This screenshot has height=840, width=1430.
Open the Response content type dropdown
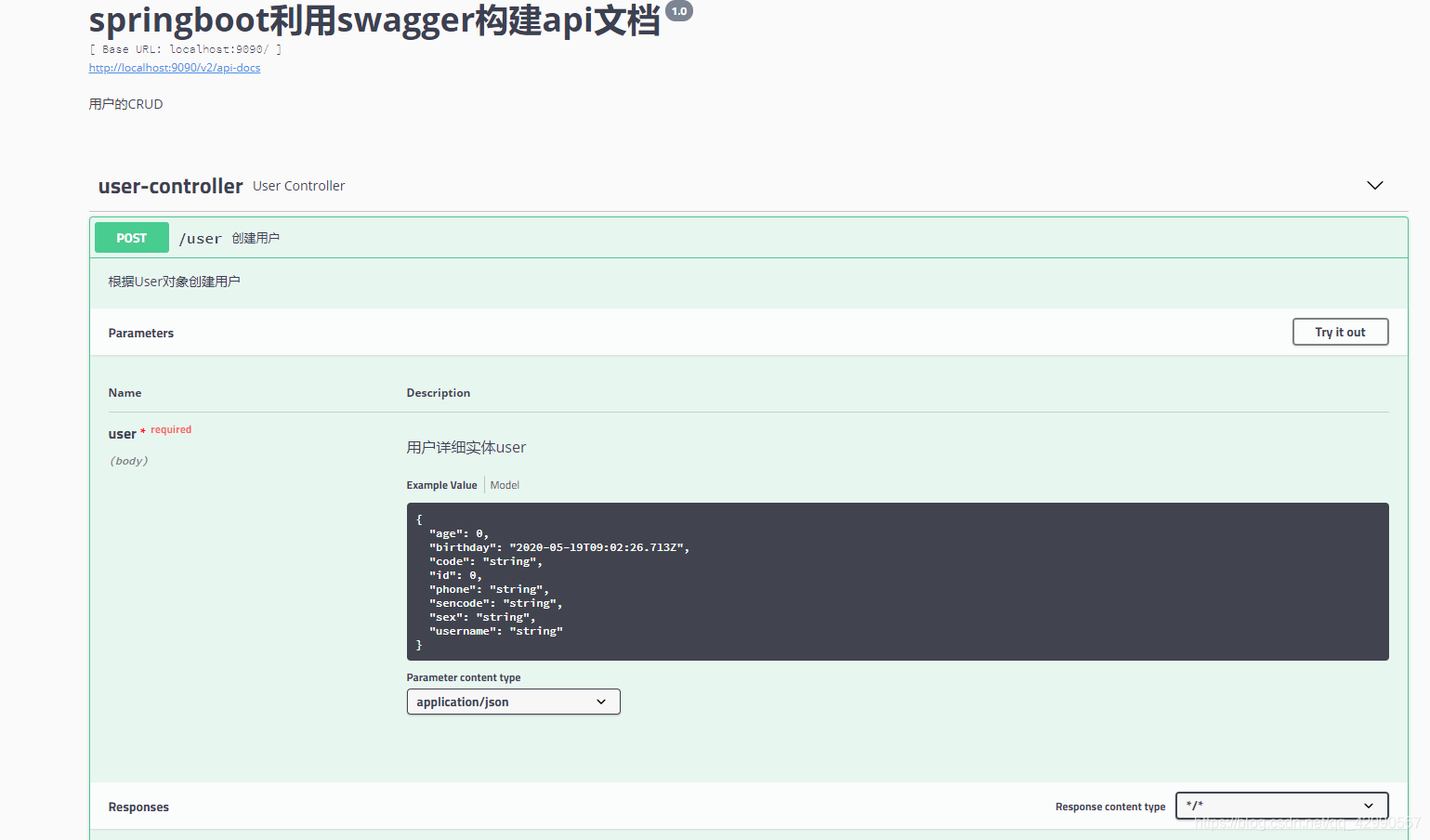pos(1281,806)
